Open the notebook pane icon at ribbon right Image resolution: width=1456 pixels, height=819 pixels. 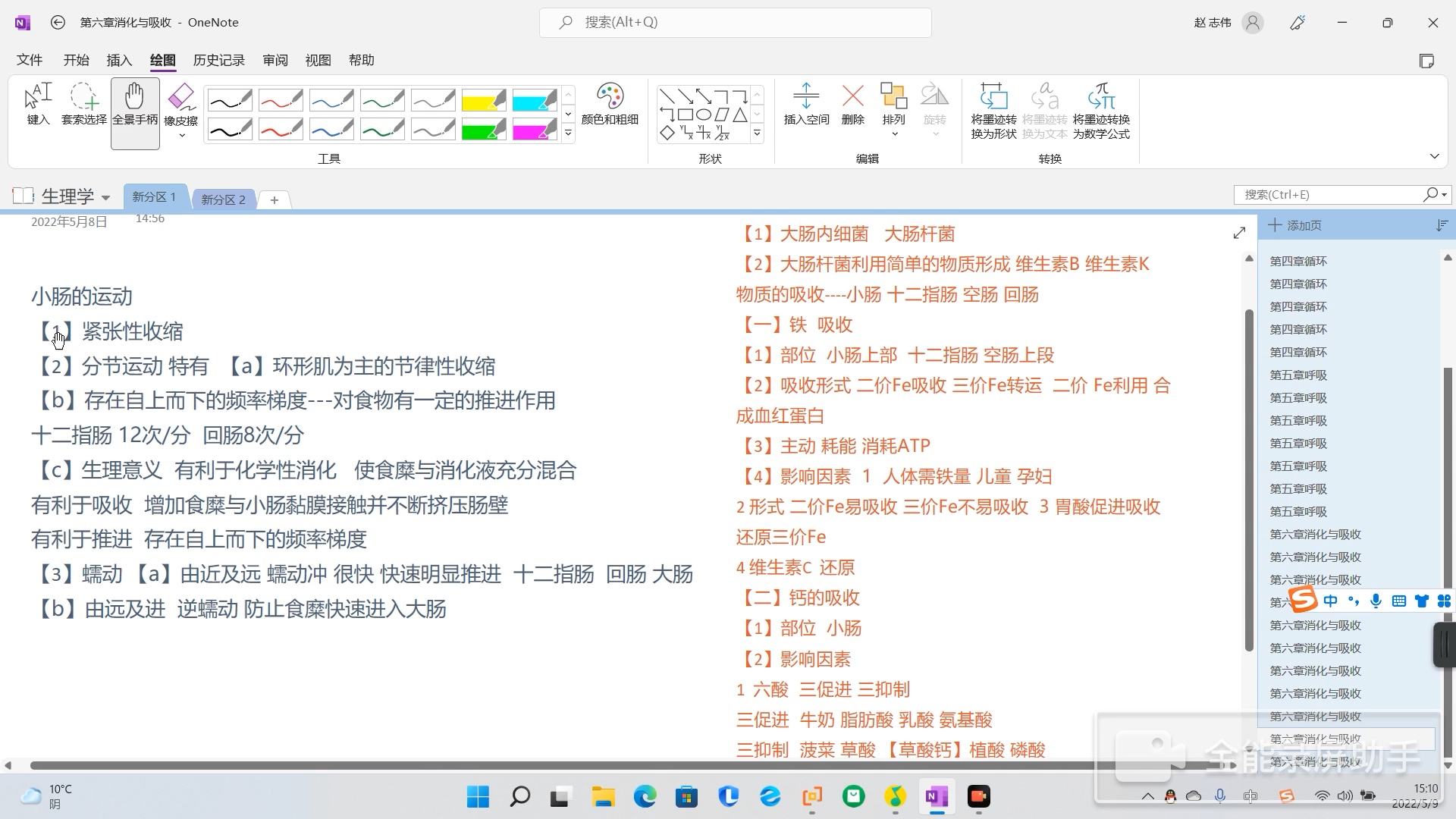click(1426, 61)
